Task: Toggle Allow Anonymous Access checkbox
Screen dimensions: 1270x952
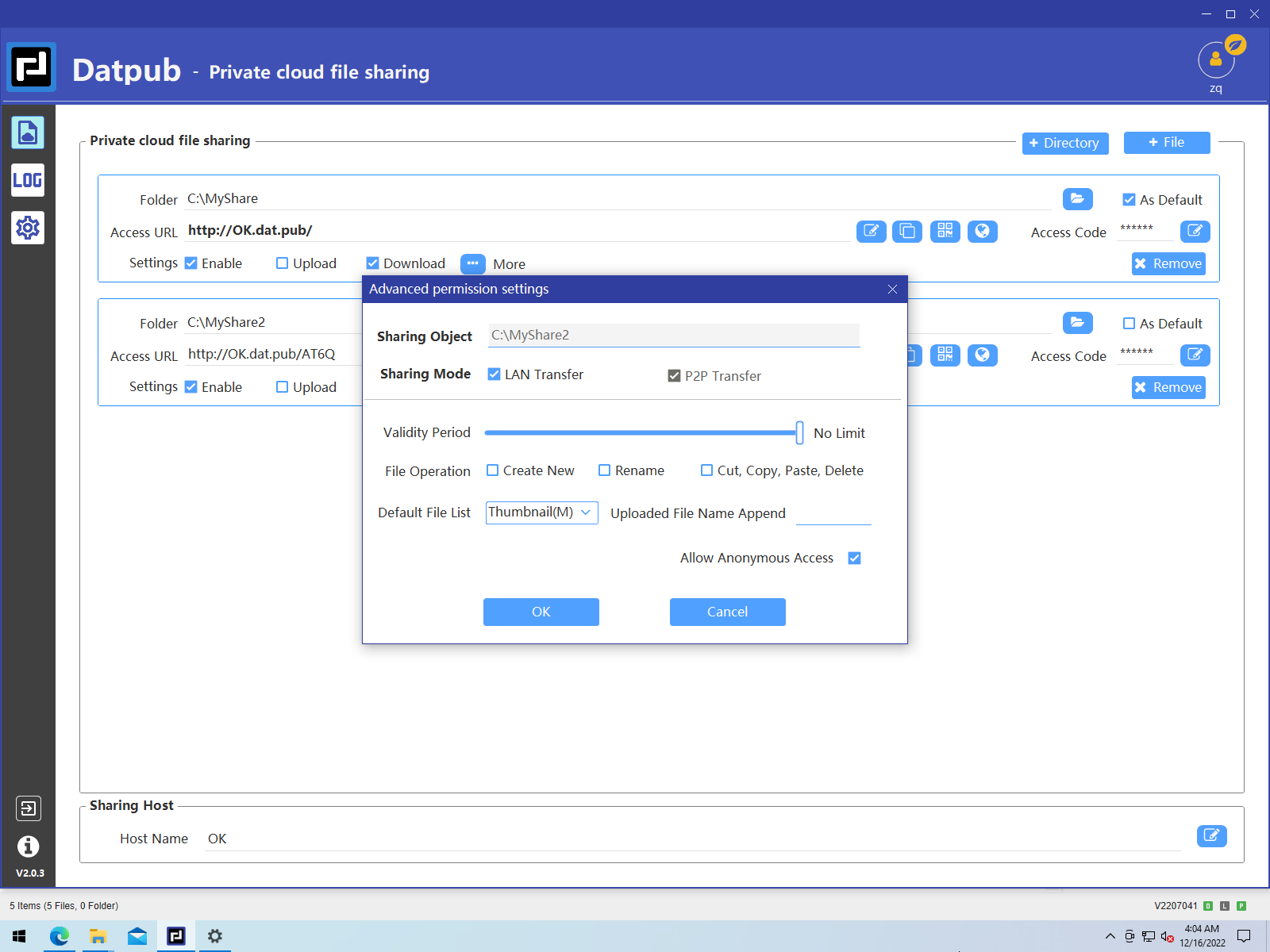Action: coord(854,559)
